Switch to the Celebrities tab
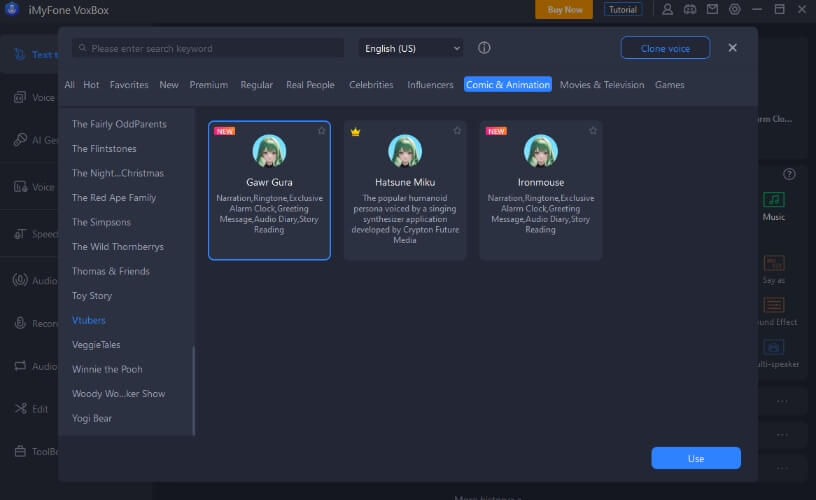This screenshot has height=500, width=816. pyautogui.click(x=371, y=85)
